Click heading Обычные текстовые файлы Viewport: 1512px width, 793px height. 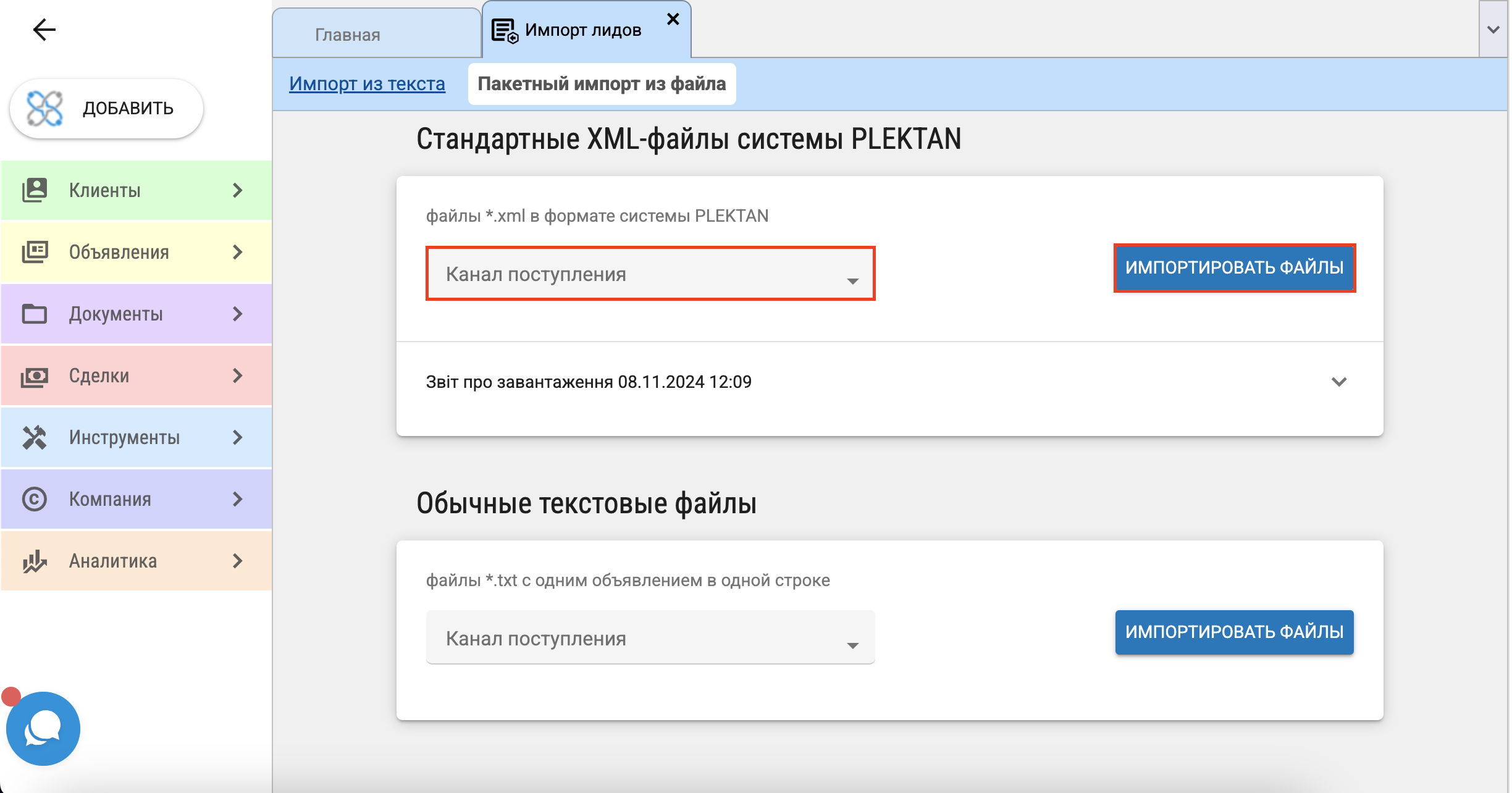(586, 503)
